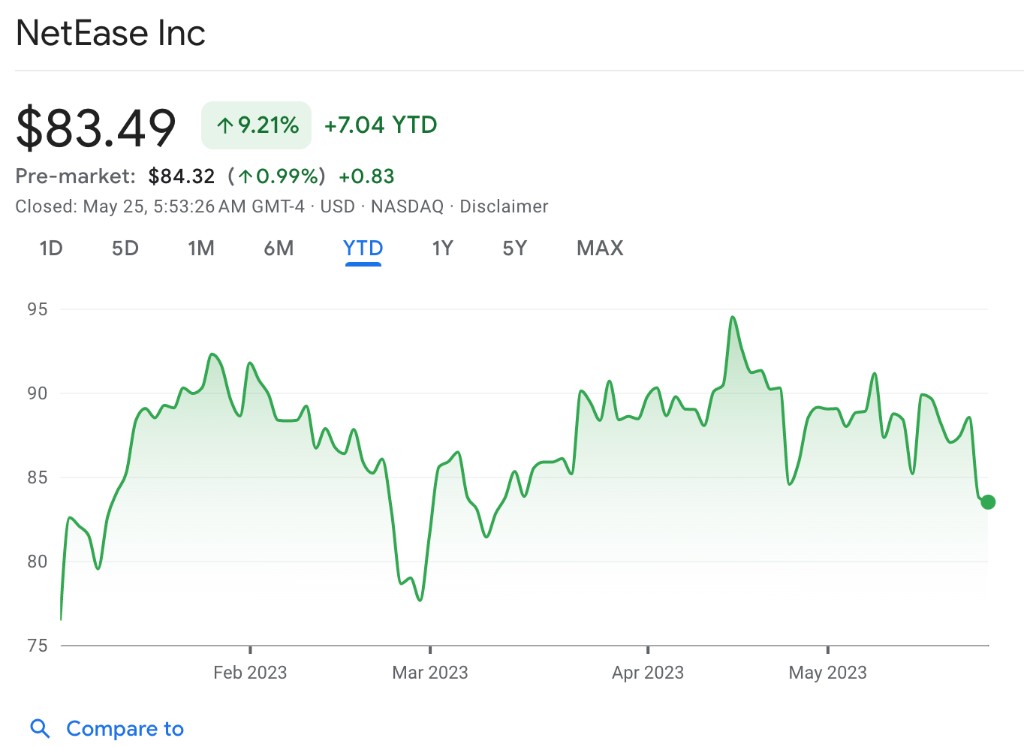Select the MAX range tab

(600, 248)
